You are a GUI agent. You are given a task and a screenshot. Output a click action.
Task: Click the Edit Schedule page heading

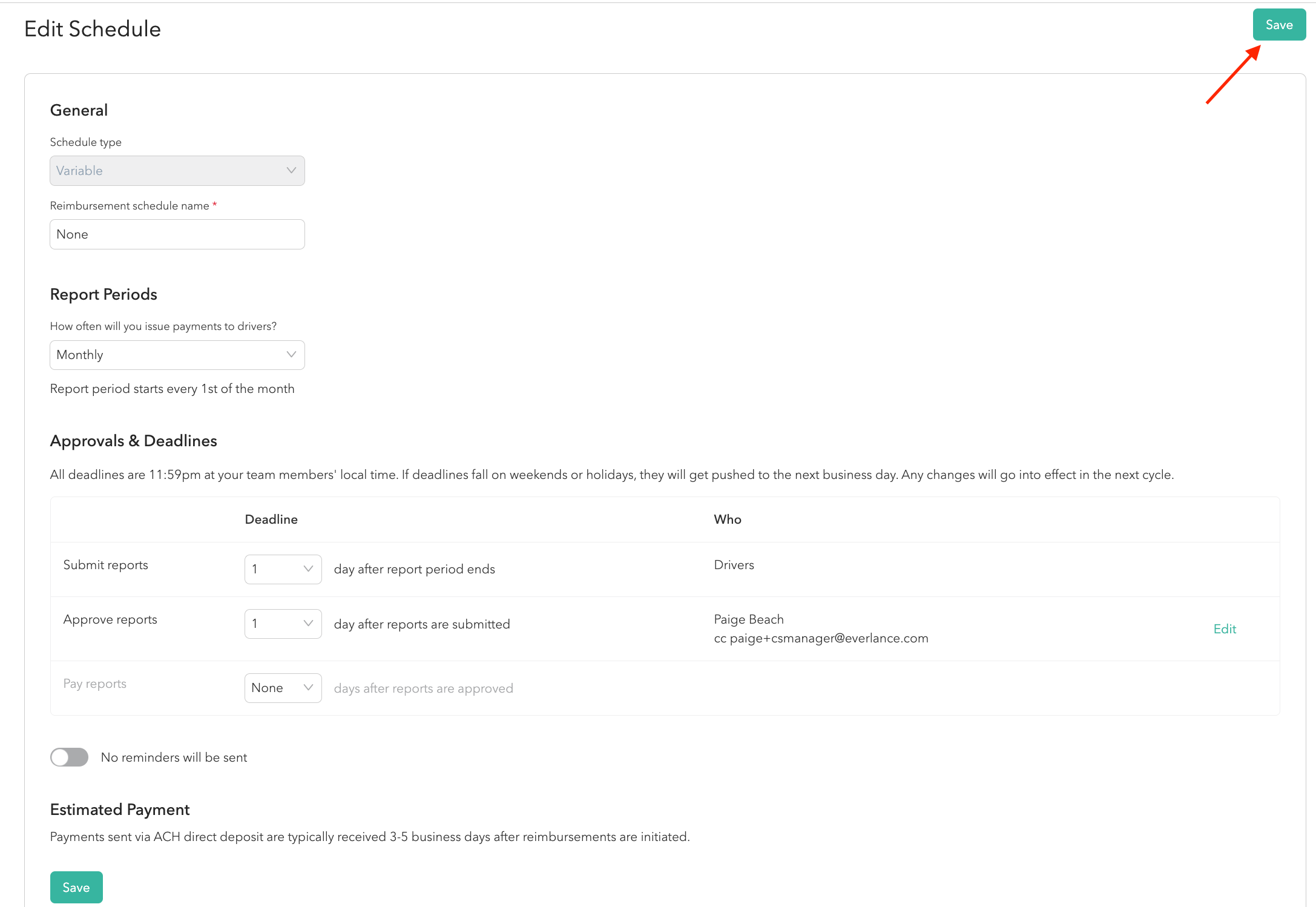pyautogui.click(x=93, y=29)
